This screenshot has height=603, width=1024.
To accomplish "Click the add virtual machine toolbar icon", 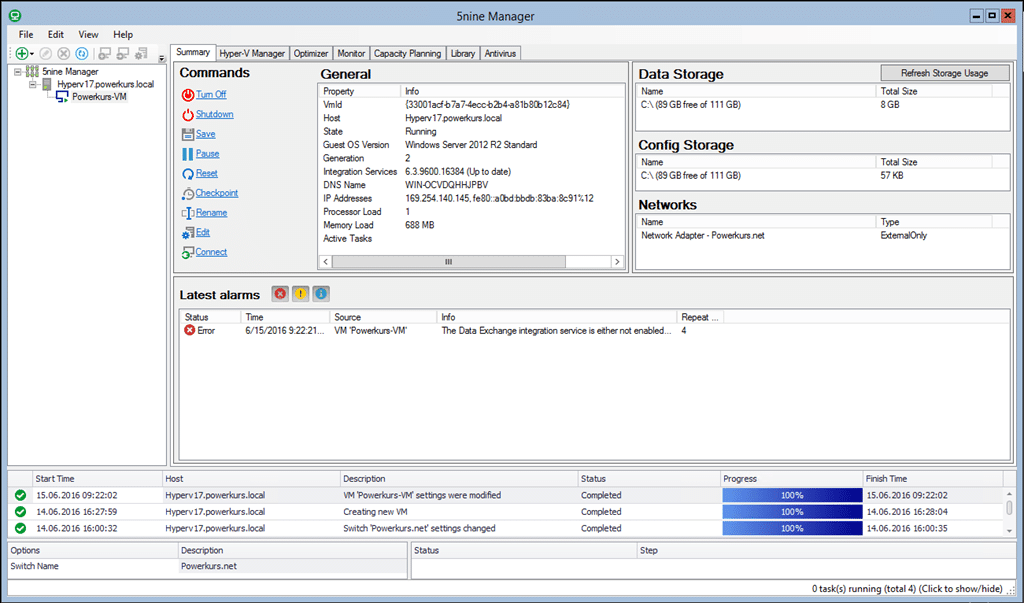I will click(x=104, y=54).
